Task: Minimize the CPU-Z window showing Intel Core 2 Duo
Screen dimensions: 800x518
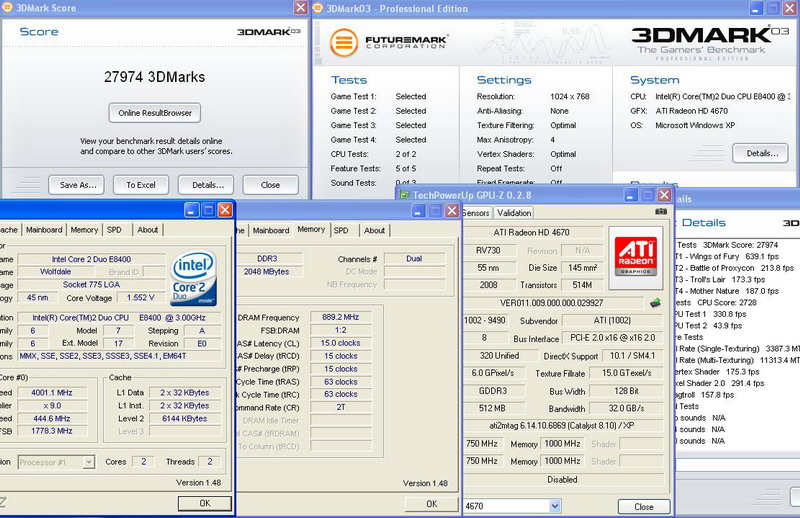Action: 192,210
